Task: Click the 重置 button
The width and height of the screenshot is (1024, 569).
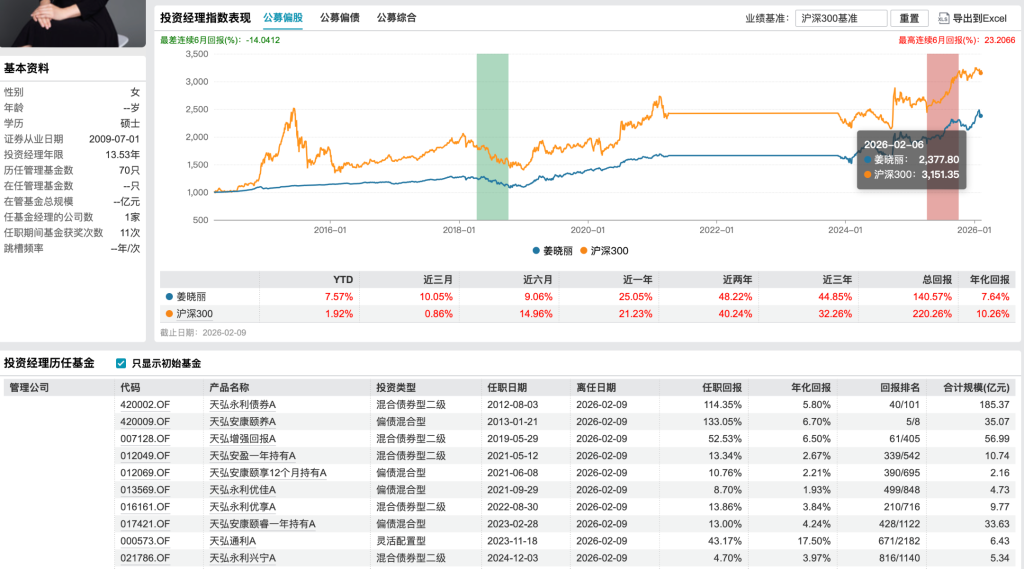Action: 909,18
